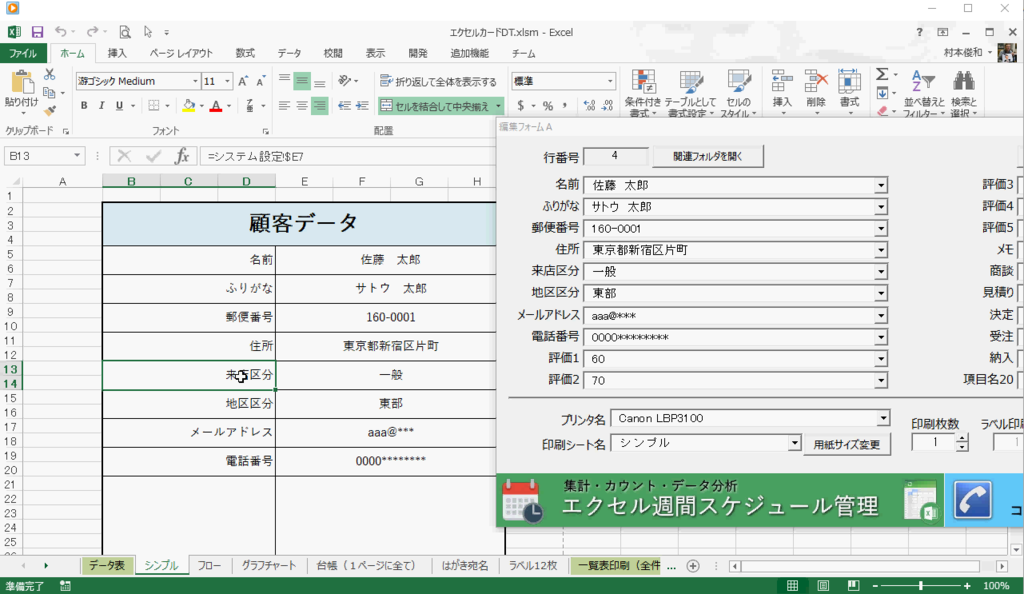The height and width of the screenshot is (594, 1024).
Task: Save the workbook with the floppy icon
Action: pos(37,32)
